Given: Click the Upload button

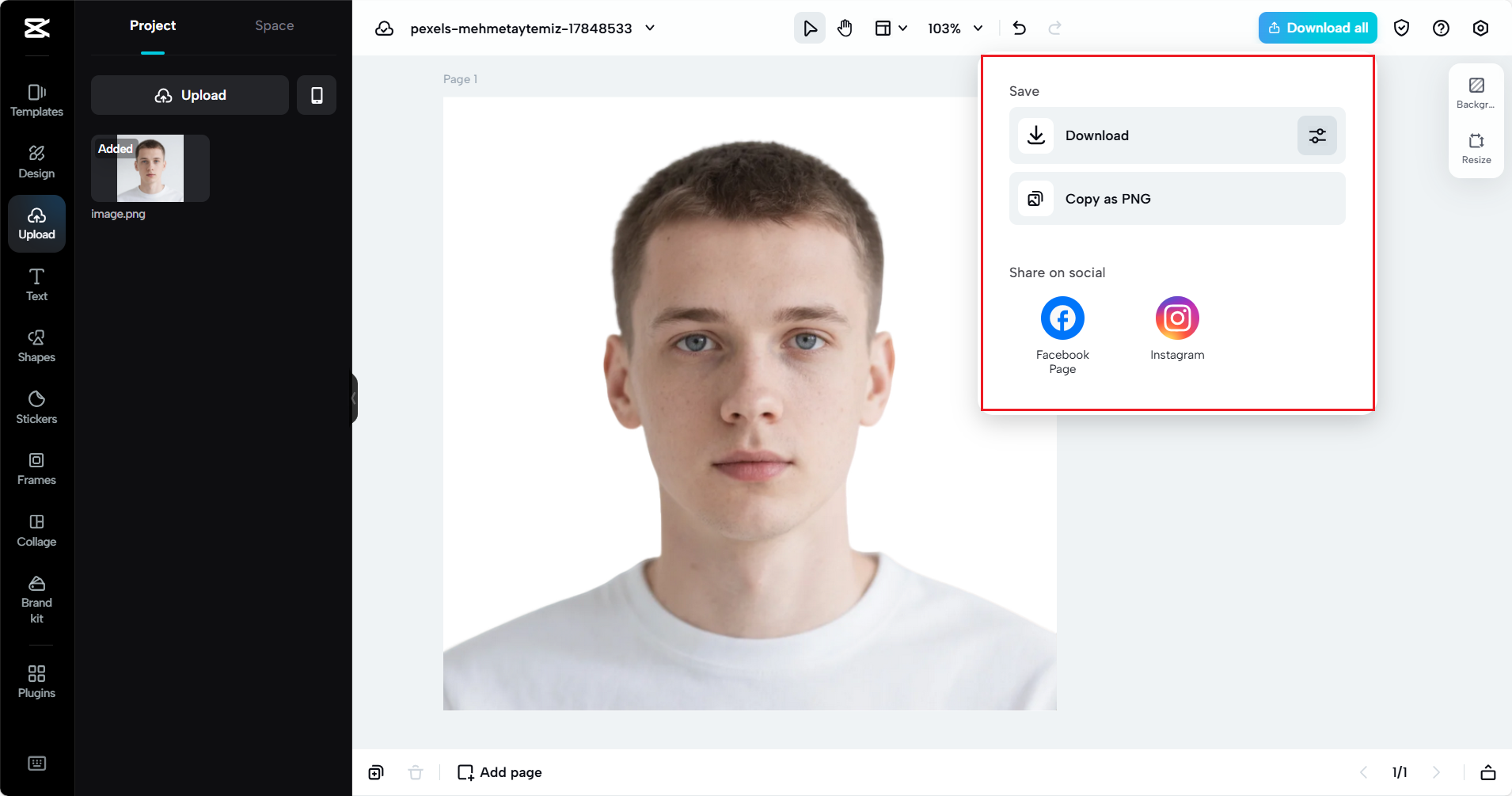Looking at the screenshot, I should point(190,95).
